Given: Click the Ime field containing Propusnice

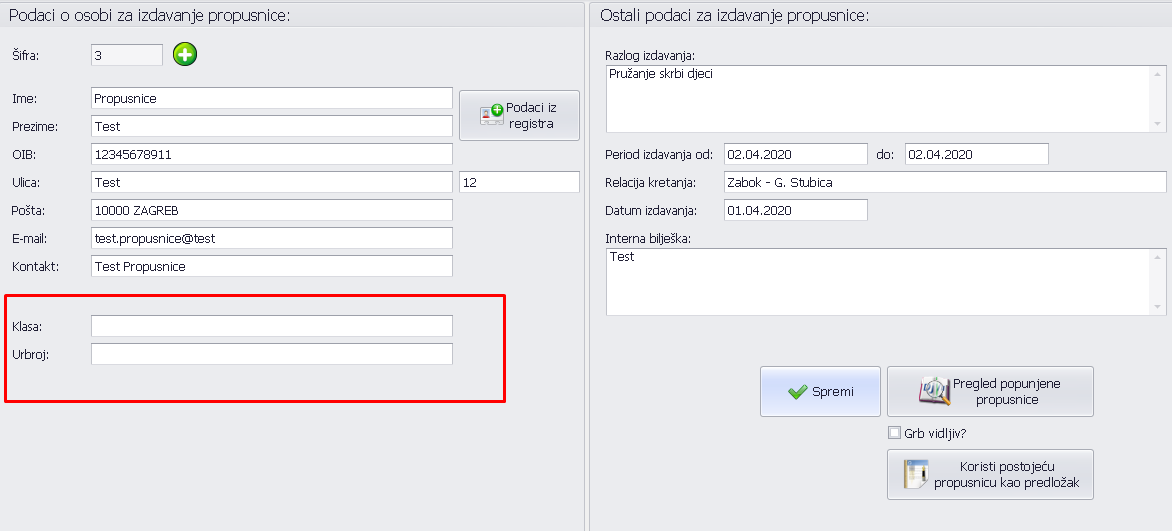Looking at the screenshot, I should (271, 98).
